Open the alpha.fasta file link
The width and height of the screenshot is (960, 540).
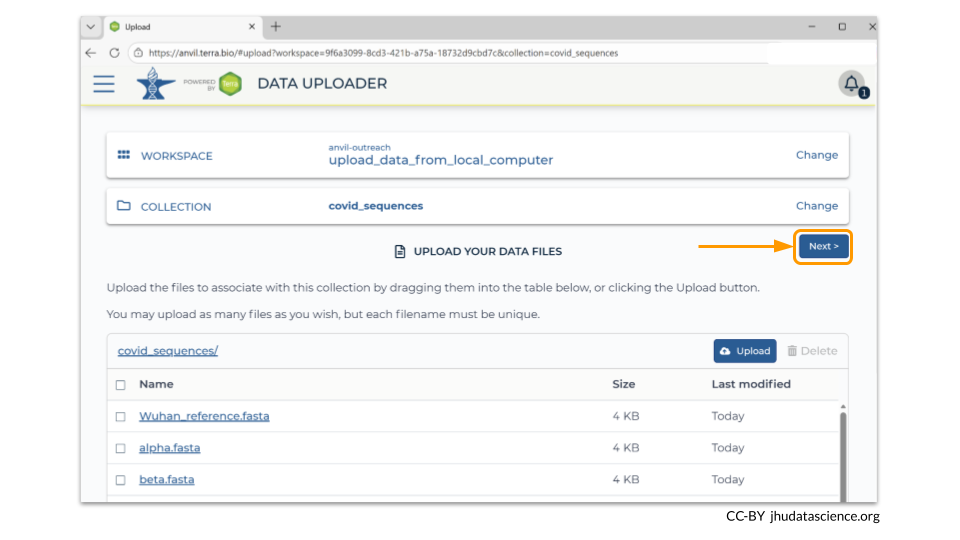coord(170,448)
